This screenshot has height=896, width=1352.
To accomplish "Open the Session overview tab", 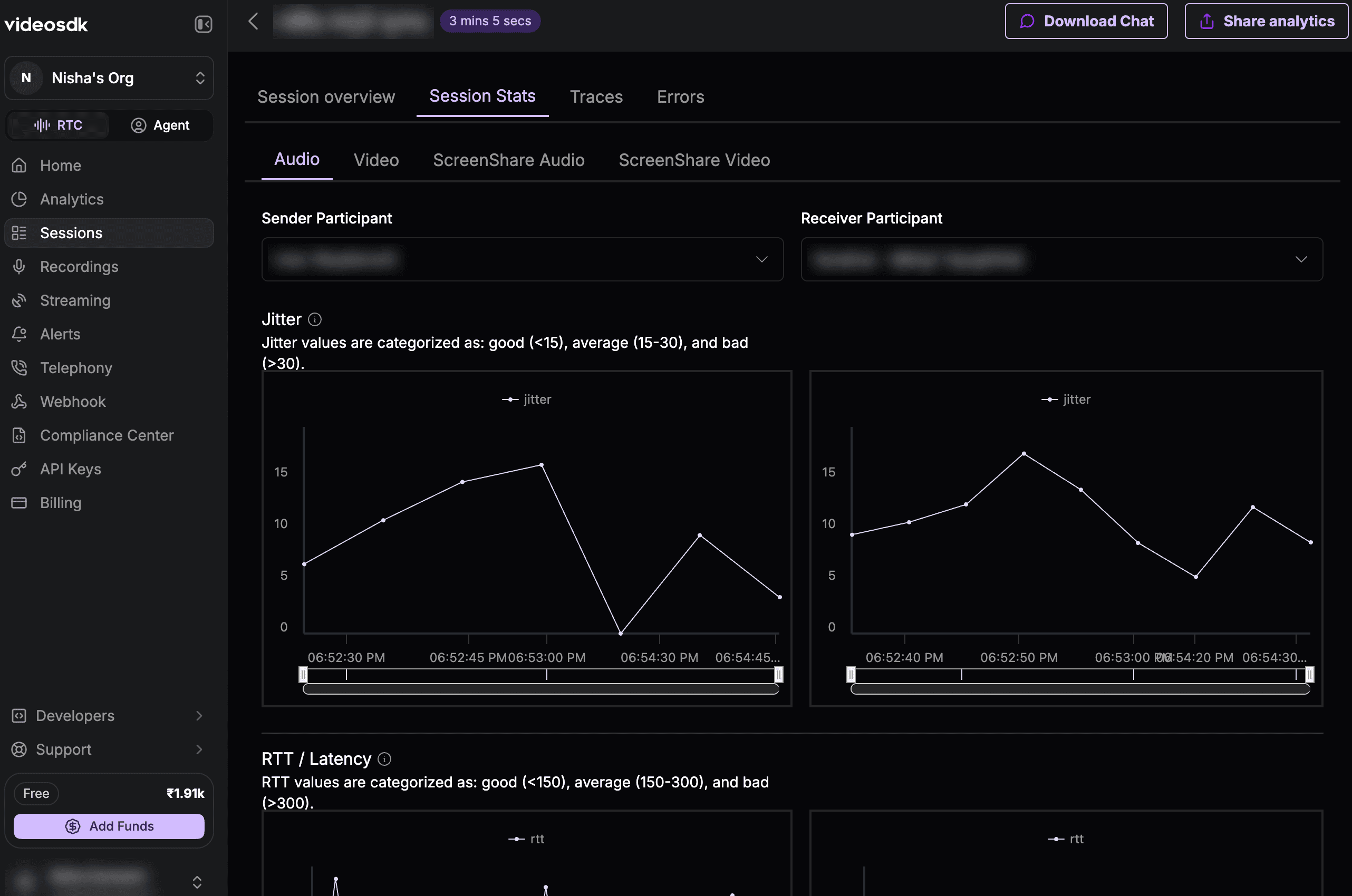I will click(x=326, y=96).
